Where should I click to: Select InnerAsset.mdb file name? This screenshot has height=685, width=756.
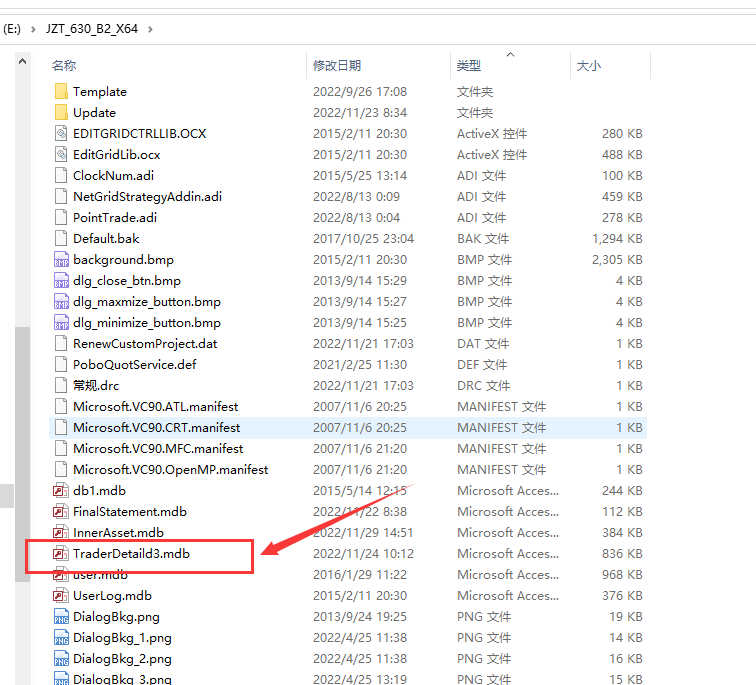coord(119,533)
